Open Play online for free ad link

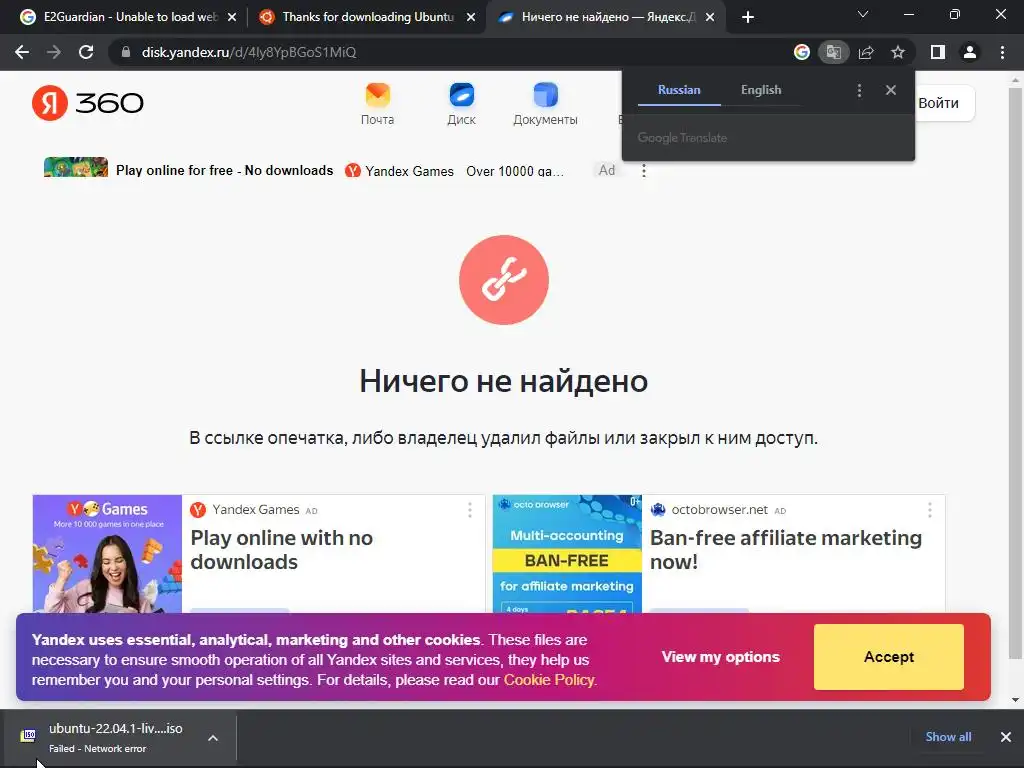click(x=225, y=170)
